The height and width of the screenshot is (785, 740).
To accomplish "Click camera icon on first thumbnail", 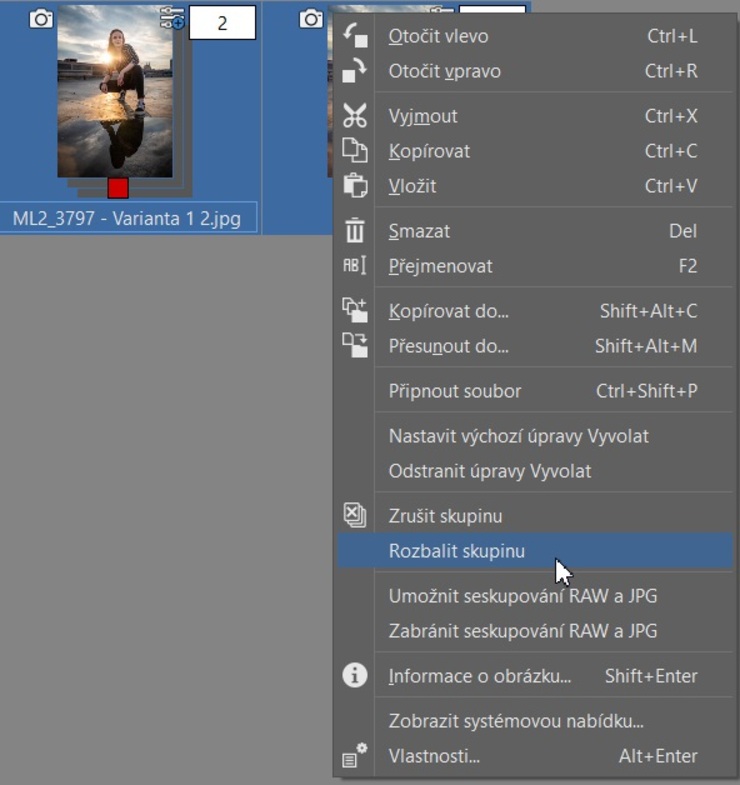I will tap(41, 20).
